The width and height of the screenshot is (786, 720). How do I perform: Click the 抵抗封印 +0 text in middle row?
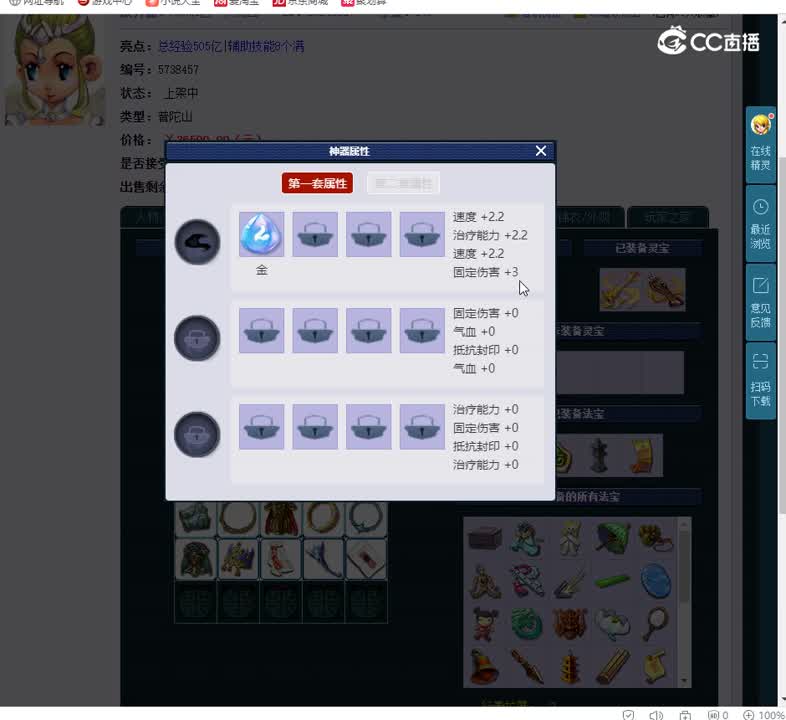click(485, 350)
